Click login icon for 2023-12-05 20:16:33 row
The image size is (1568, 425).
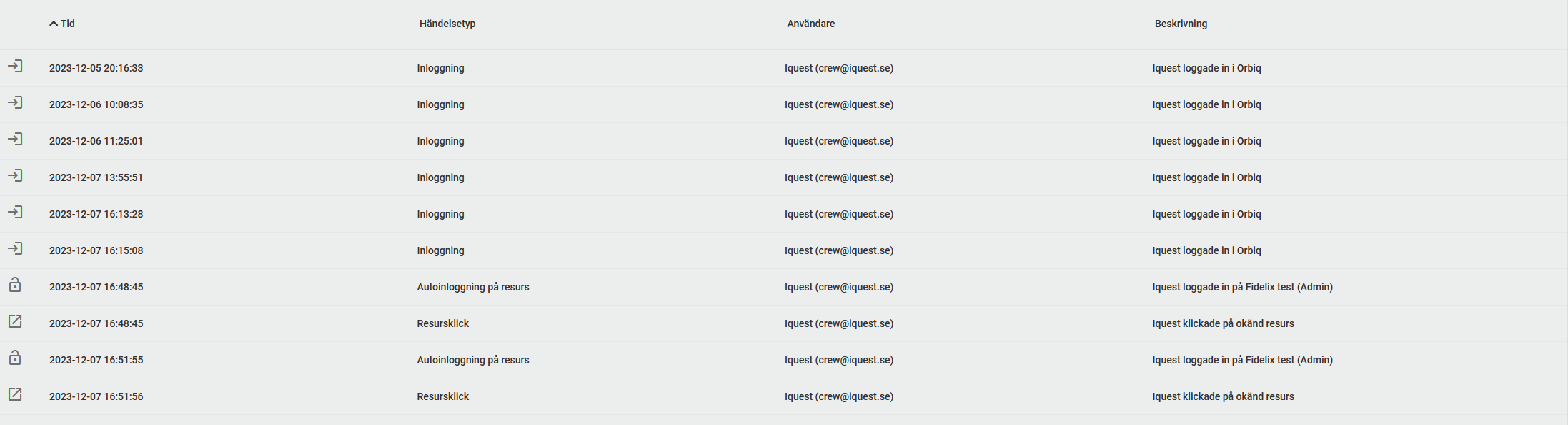pyautogui.click(x=15, y=67)
